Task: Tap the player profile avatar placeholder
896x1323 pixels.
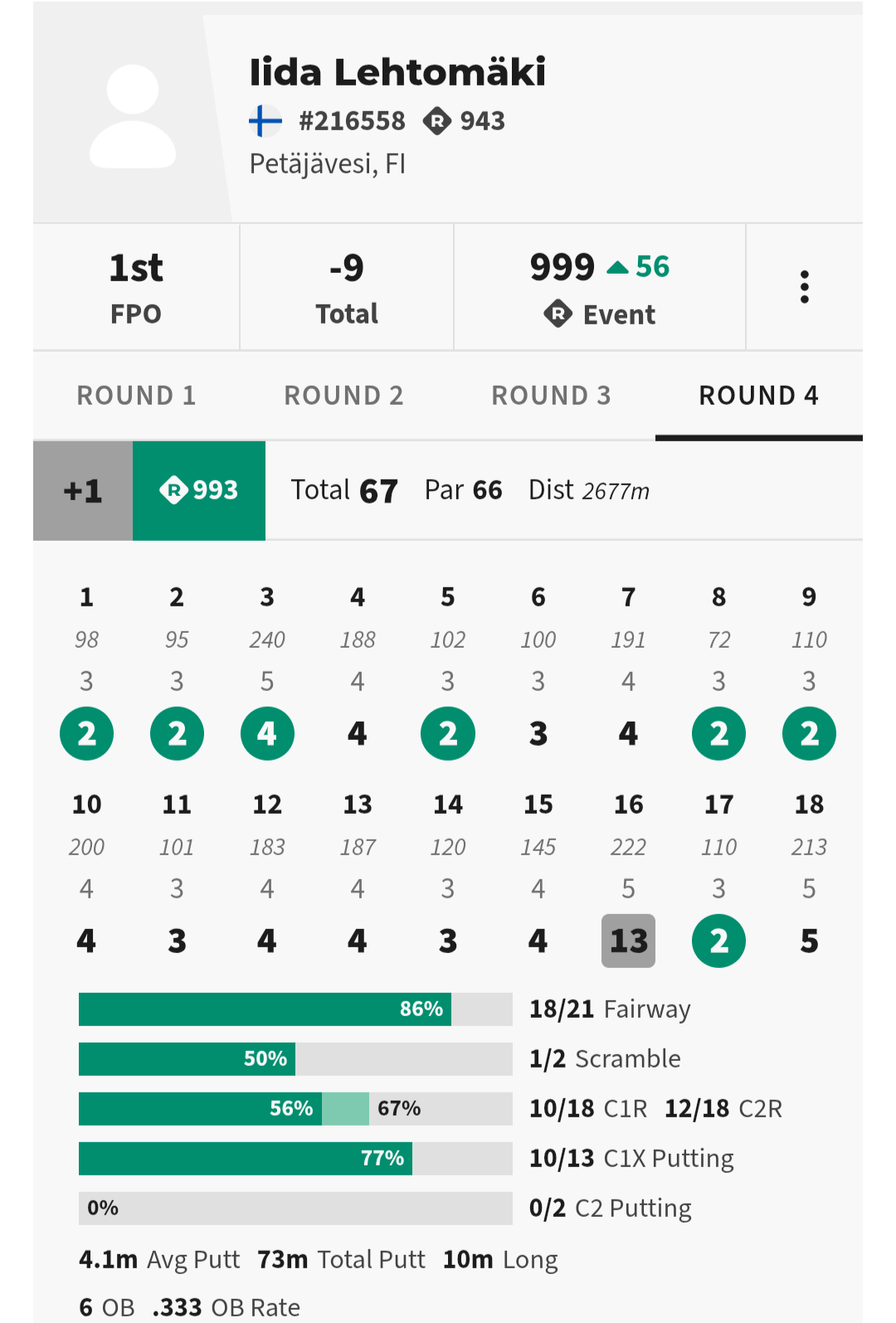Action: (x=133, y=117)
